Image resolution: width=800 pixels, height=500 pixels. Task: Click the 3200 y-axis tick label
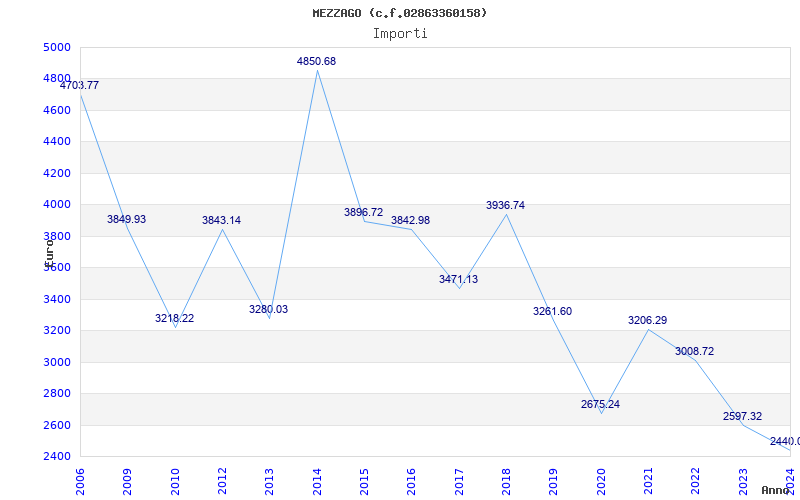[57, 331]
